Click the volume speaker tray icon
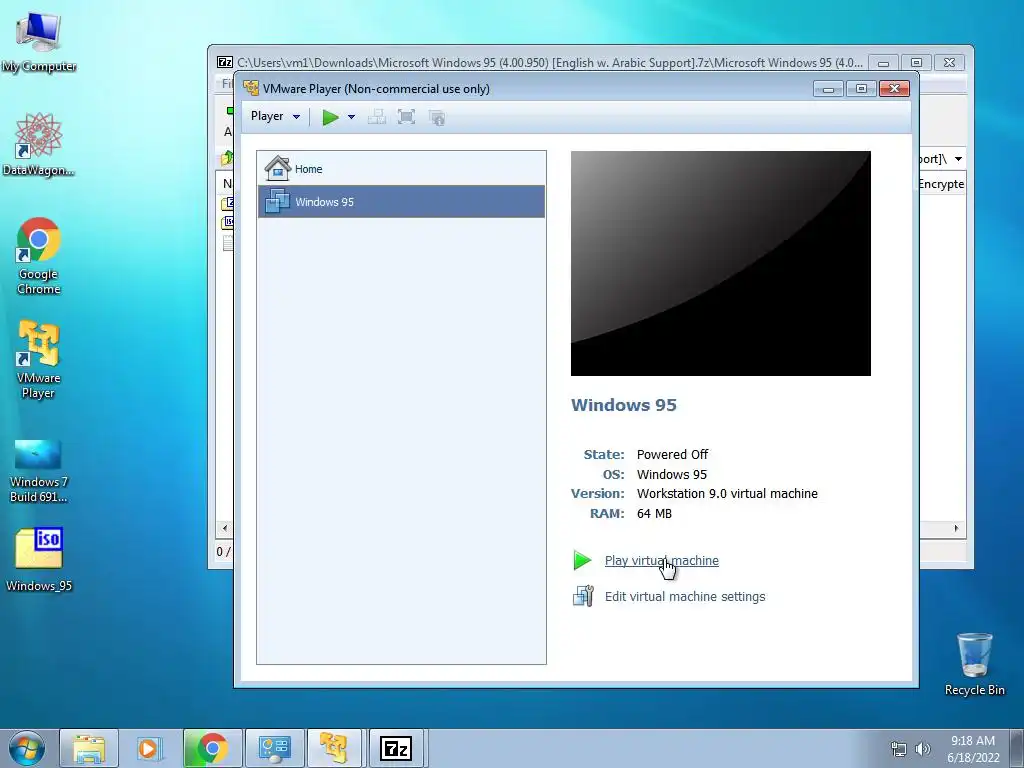 pos(922,748)
